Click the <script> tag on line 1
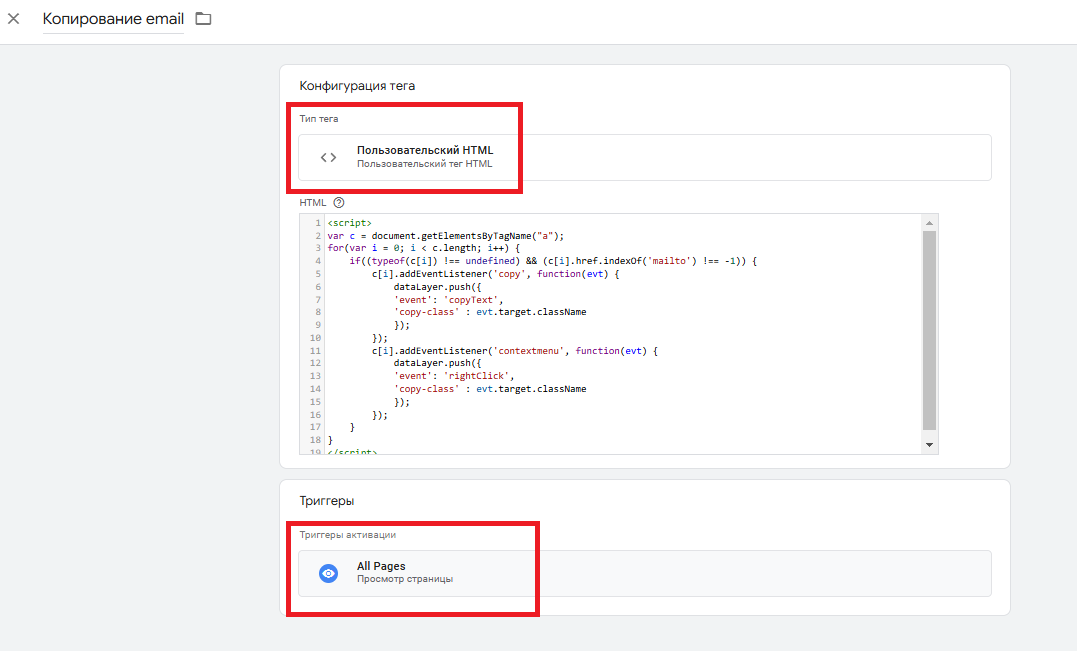1077x651 pixels. coord(346,222)
